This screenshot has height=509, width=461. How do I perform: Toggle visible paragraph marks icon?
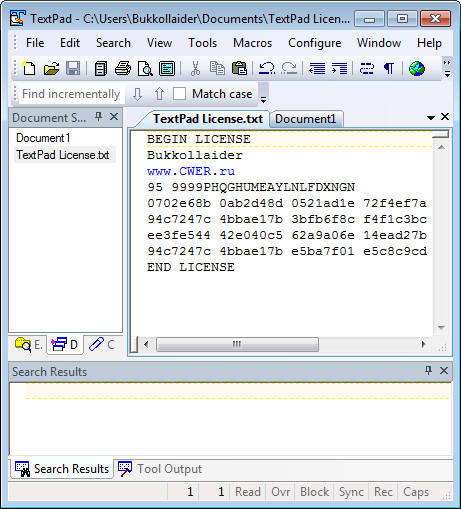389,68
